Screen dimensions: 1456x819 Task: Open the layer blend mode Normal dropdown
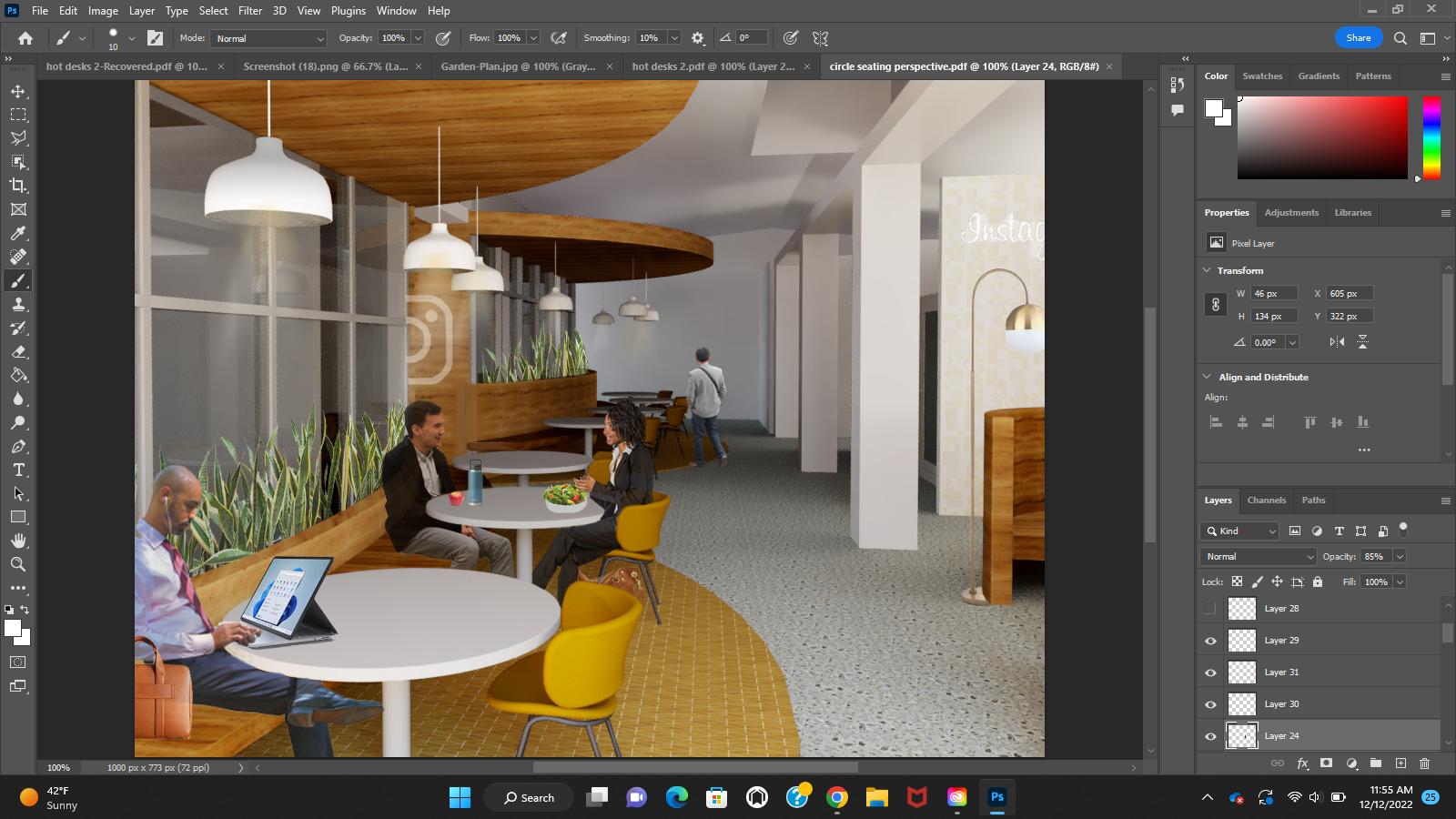pyautogui.click(x=1259, y=556)
